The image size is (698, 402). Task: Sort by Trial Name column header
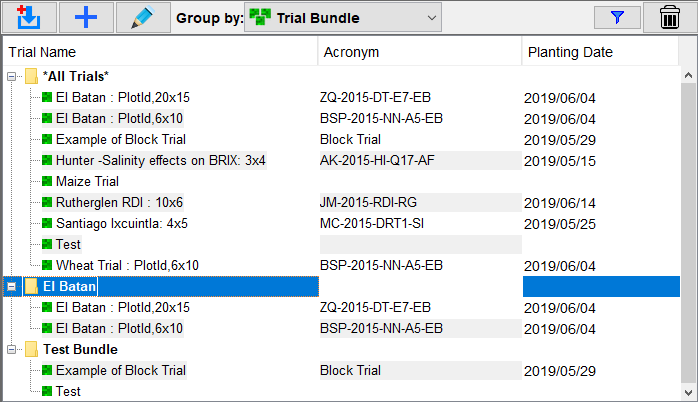tap(160, 52)
